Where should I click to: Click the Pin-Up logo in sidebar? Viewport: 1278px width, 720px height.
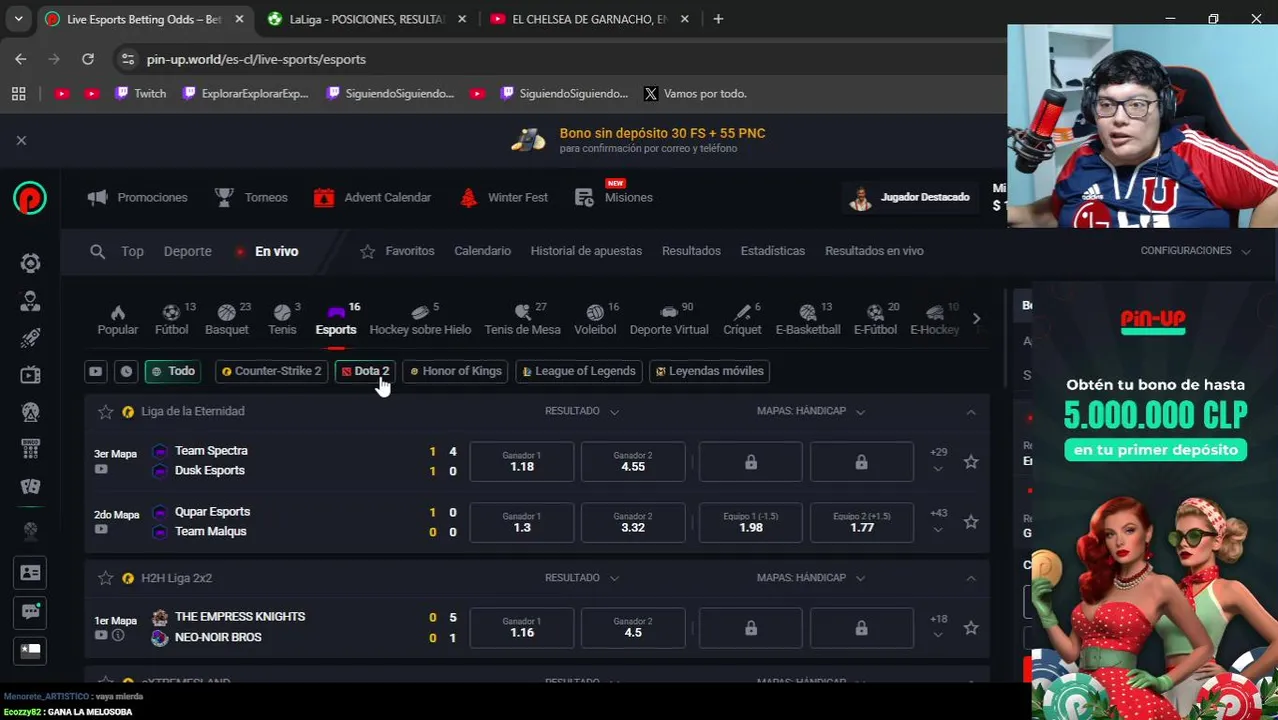click(x=30, y=198)
